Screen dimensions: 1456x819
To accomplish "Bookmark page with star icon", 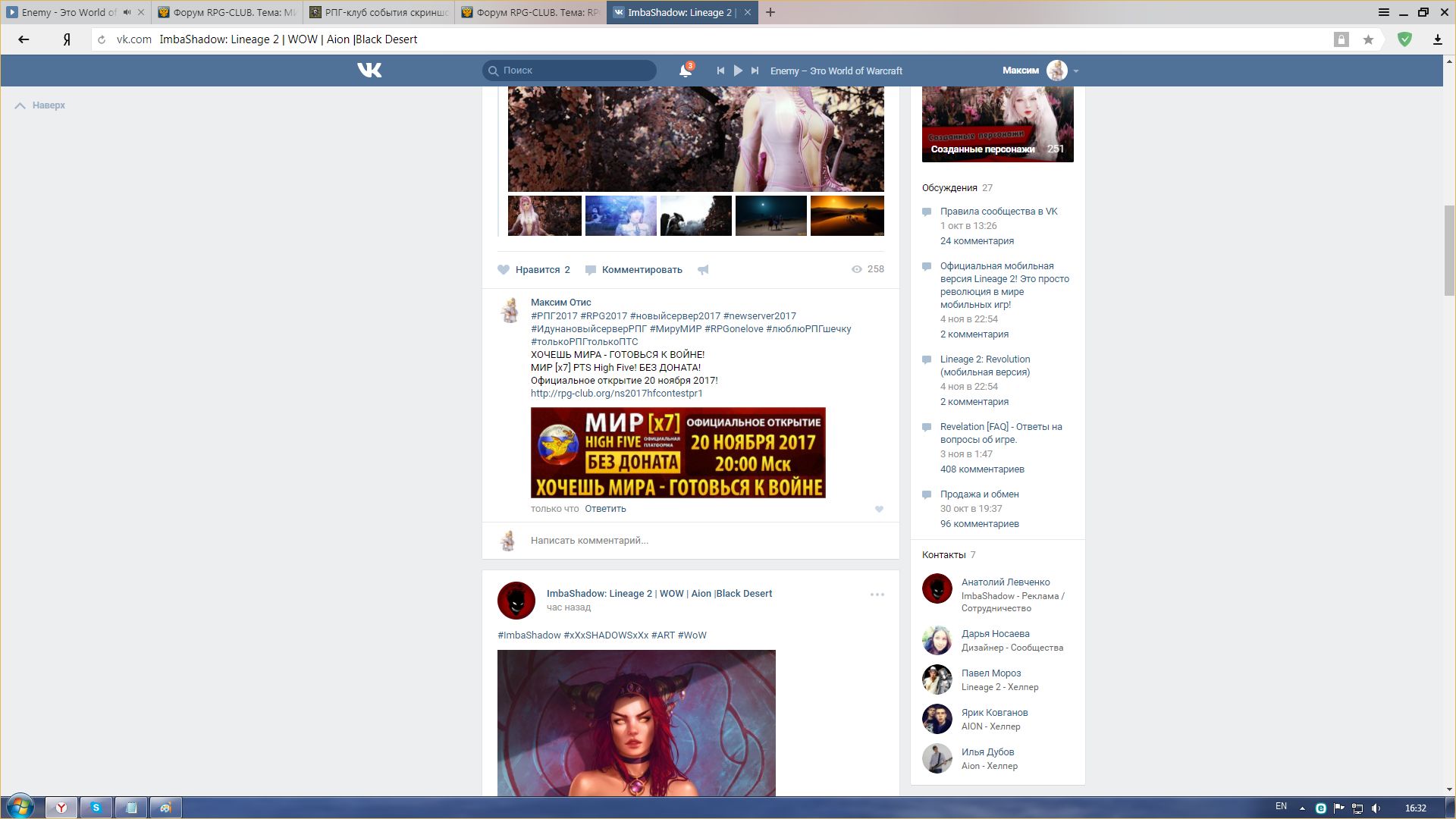I will tap(1368, 39).
